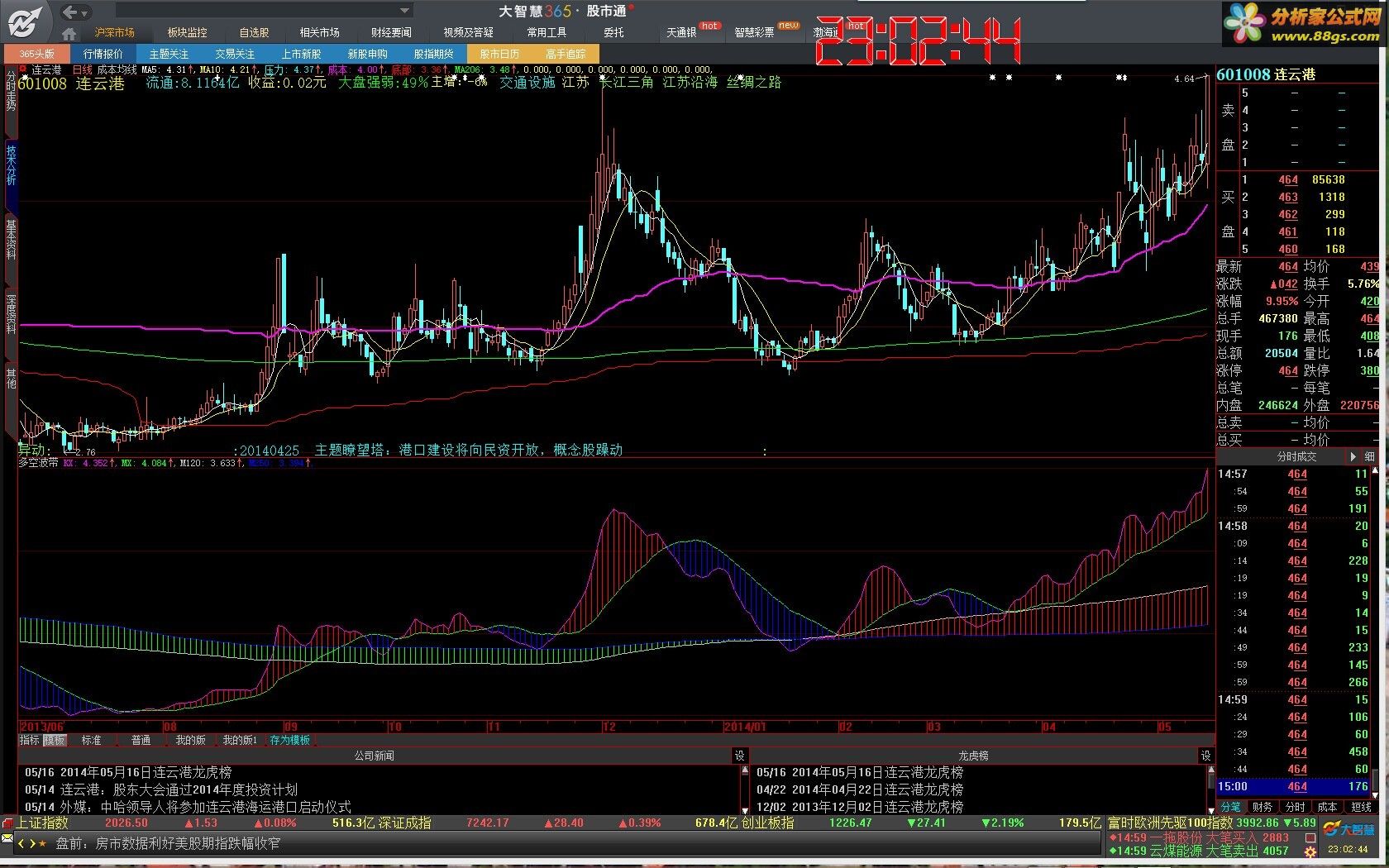
Task: Go back with the arrow button
Action: [x=71, y=12]
